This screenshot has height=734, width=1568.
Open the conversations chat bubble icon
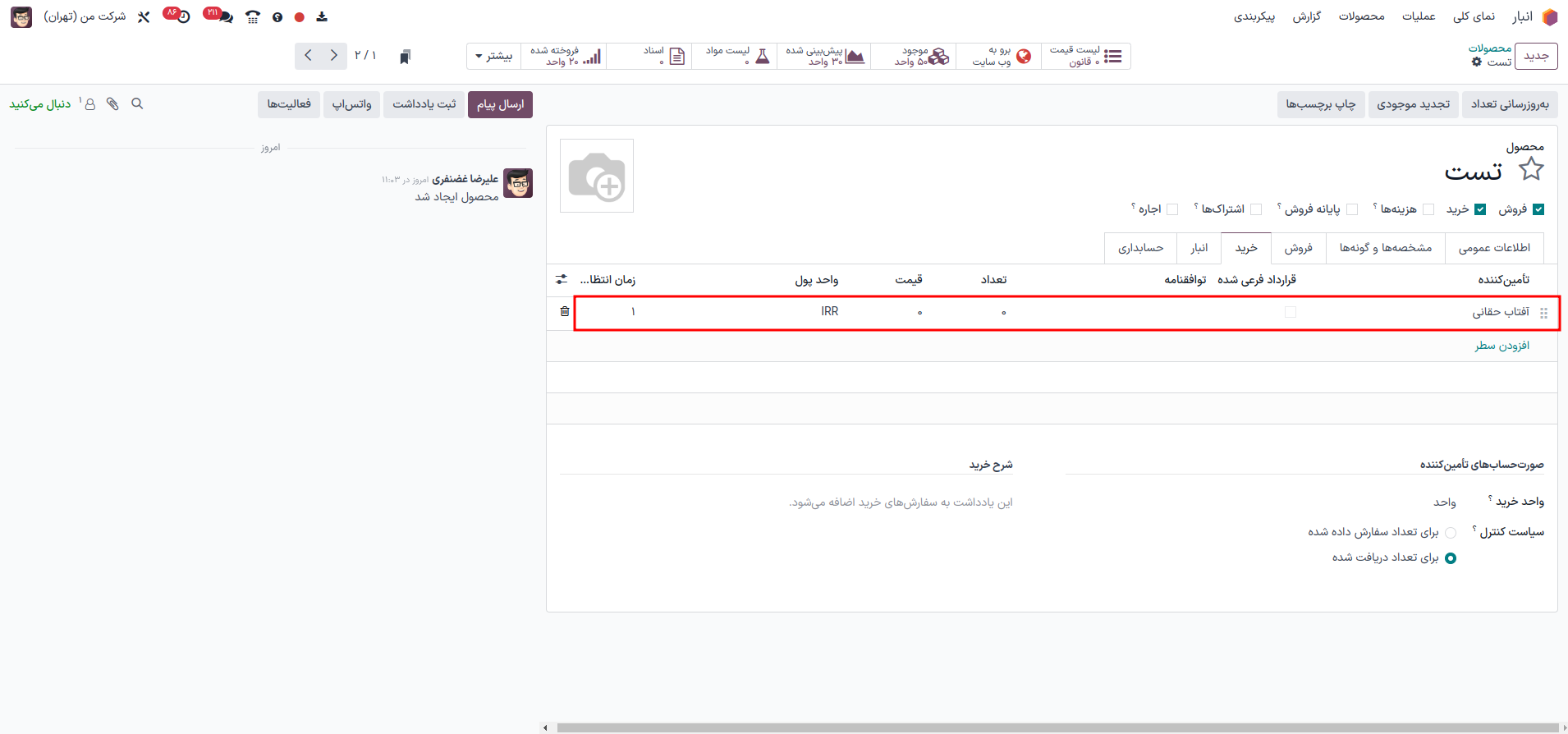(x=226, y=17)
